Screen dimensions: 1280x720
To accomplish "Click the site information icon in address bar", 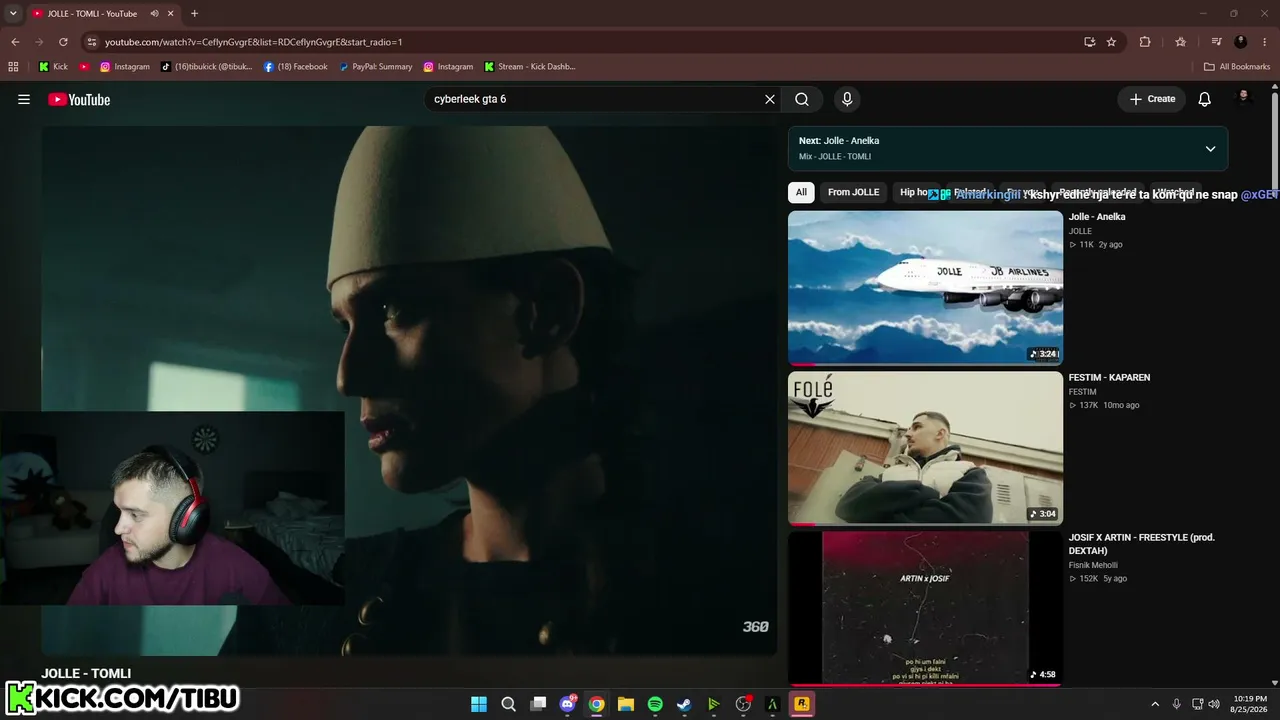I will (x=91, y=42).
